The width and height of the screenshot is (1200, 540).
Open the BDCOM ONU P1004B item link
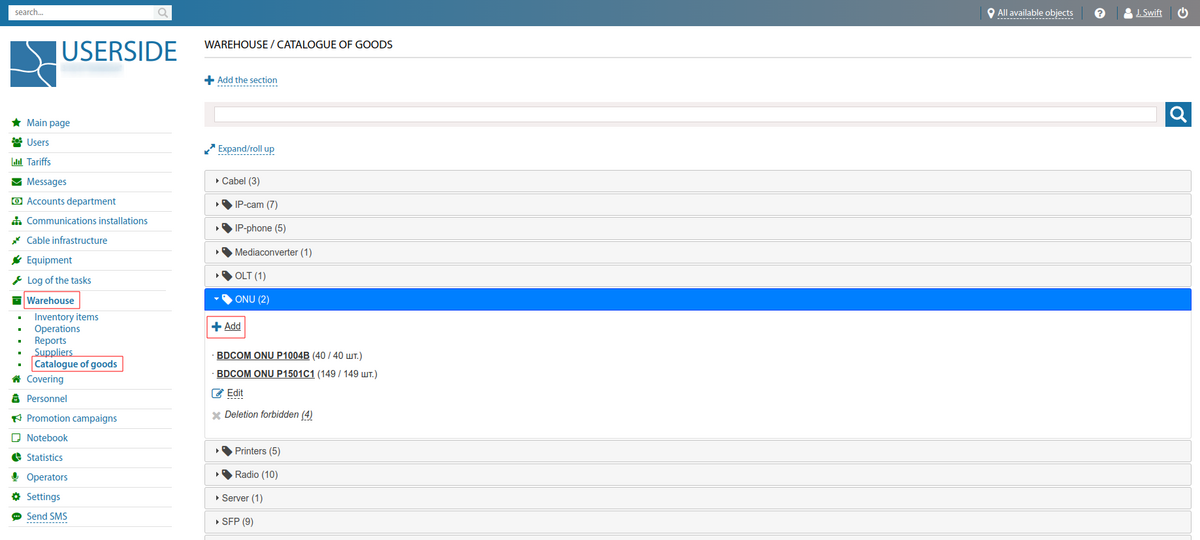263,355
